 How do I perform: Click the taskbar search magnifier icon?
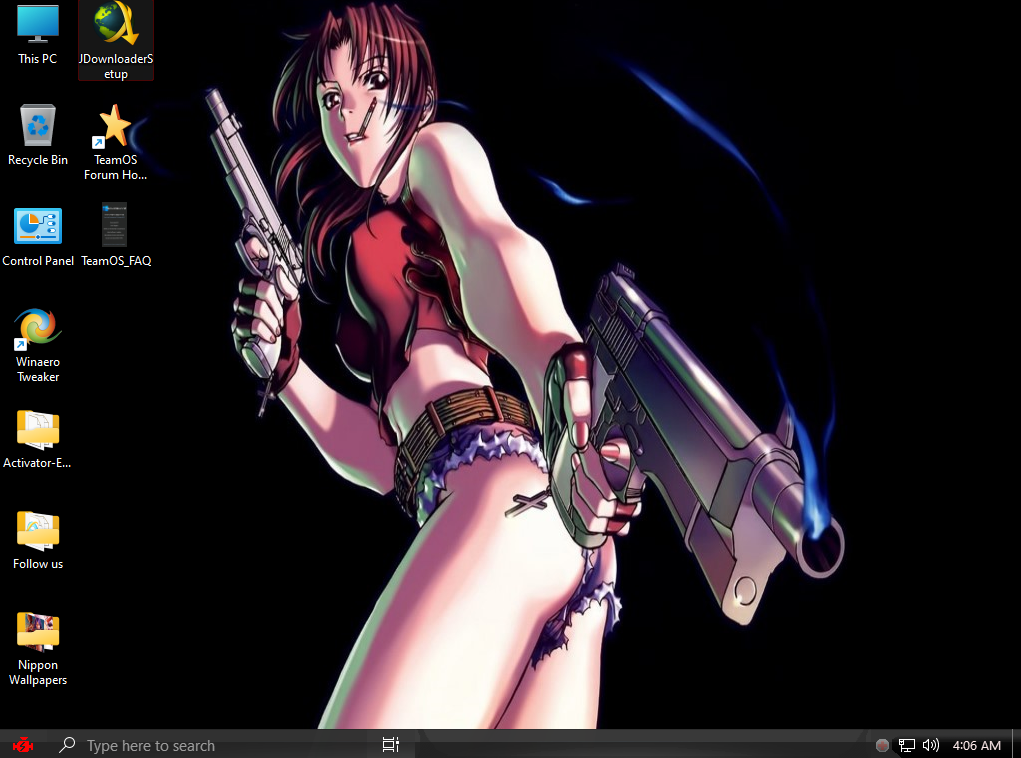(66, 744)
